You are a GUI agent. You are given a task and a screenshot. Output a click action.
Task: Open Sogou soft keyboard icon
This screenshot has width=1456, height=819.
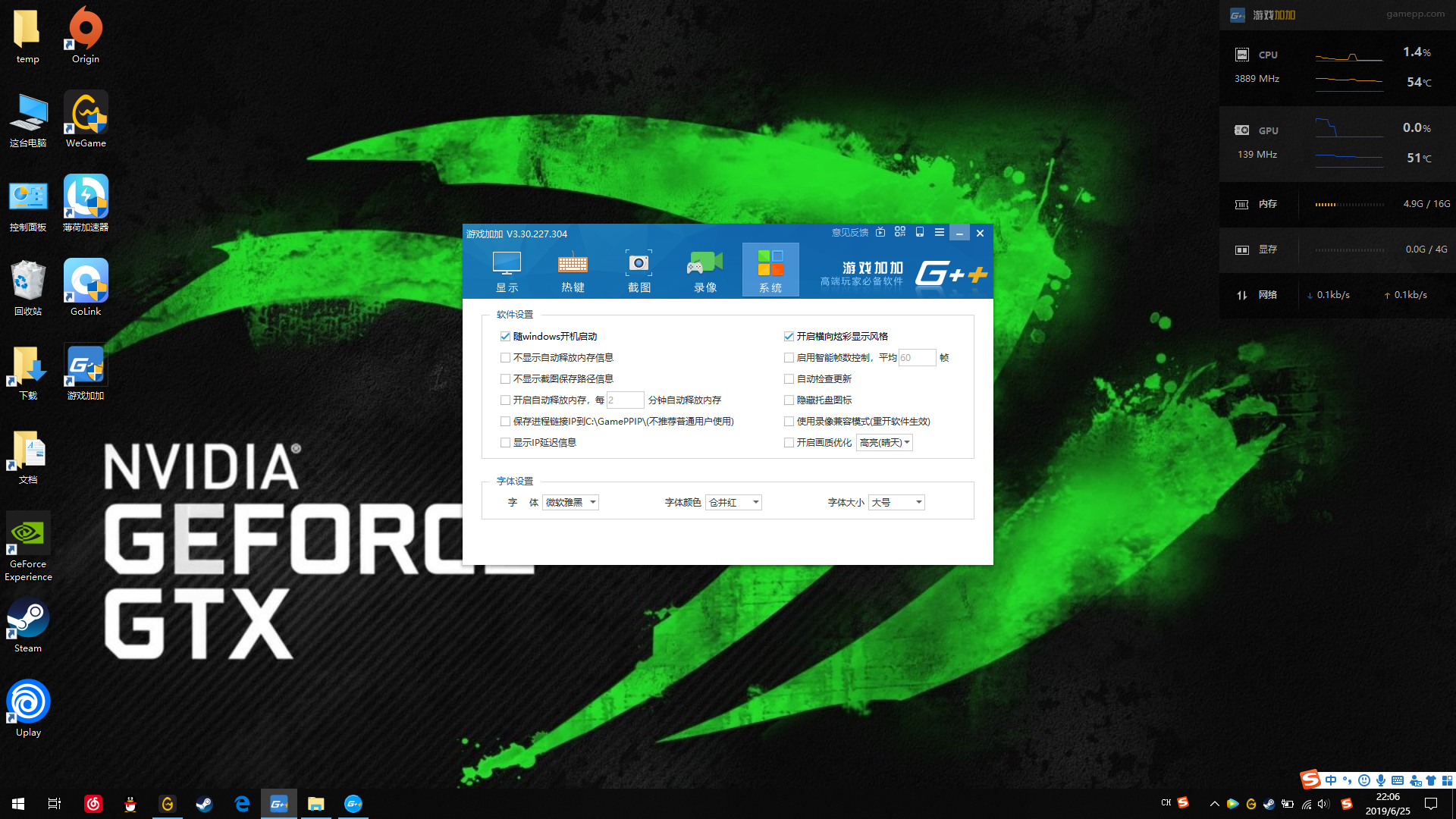(1398, 780)
